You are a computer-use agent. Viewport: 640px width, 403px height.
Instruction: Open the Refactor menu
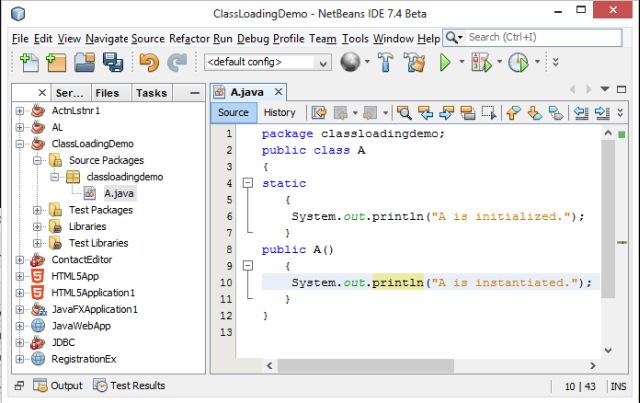point(189,38)
